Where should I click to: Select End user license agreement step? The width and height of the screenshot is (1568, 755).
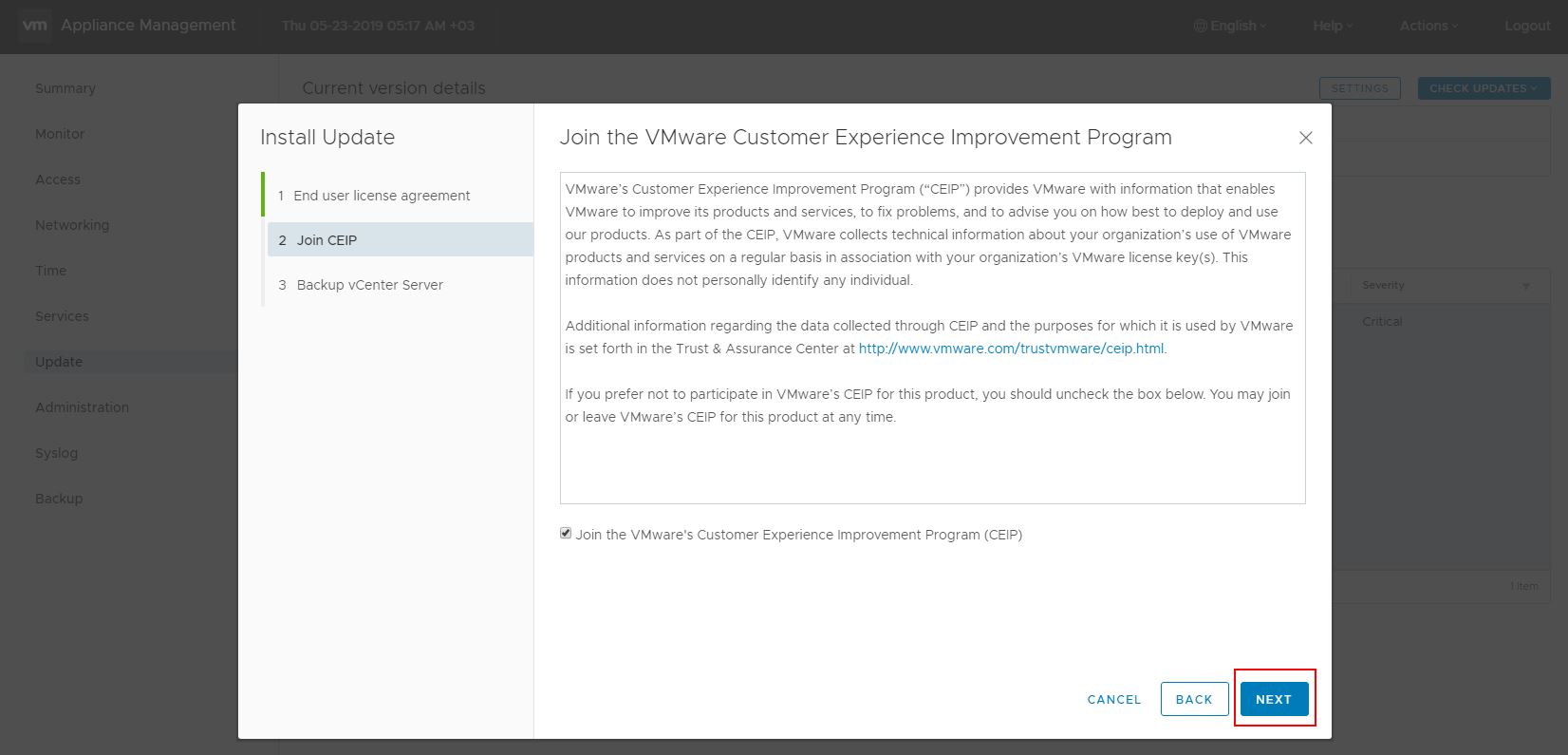pos(382,196)
